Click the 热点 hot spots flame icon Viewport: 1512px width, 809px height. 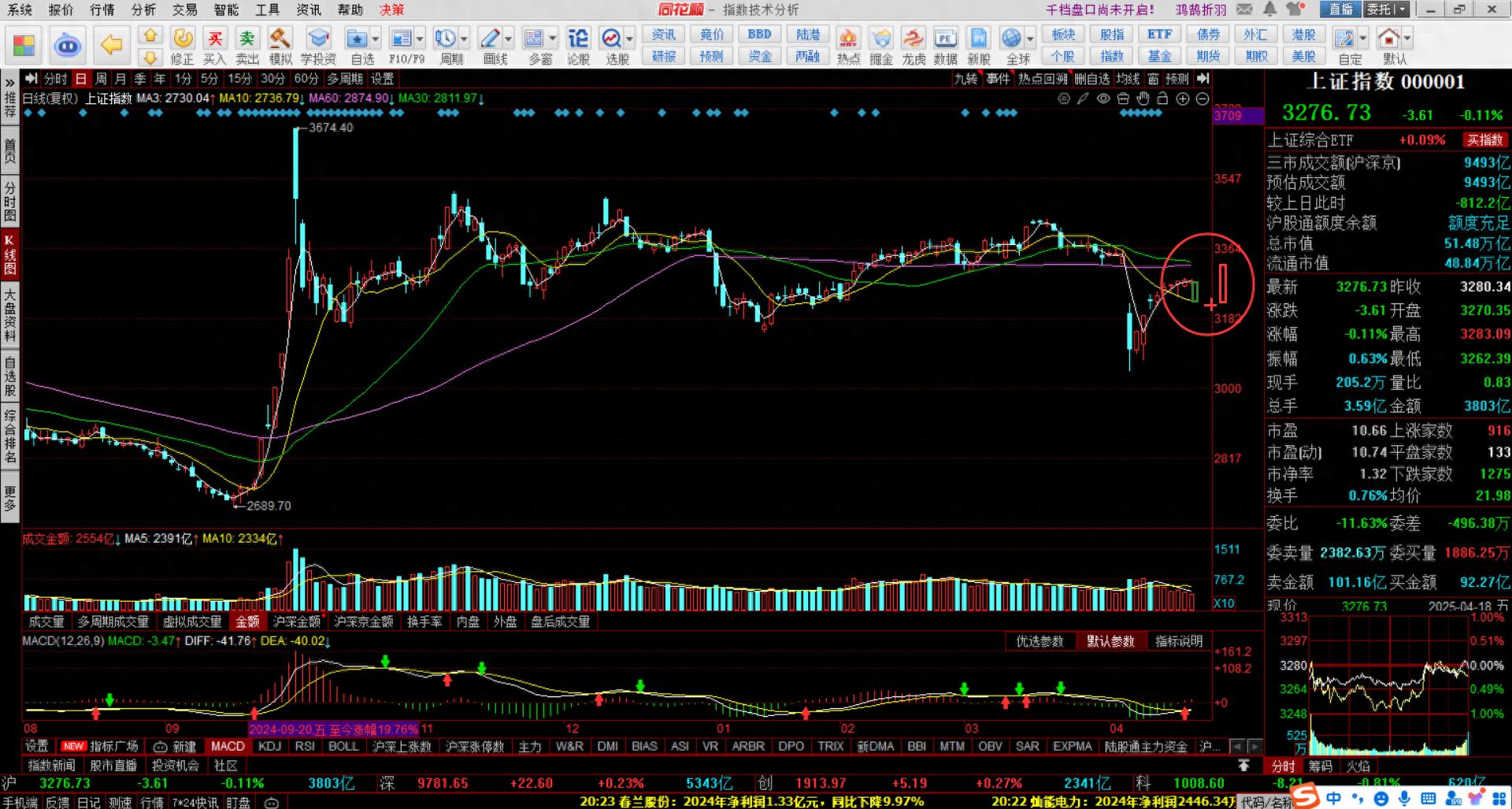(848, 46)
